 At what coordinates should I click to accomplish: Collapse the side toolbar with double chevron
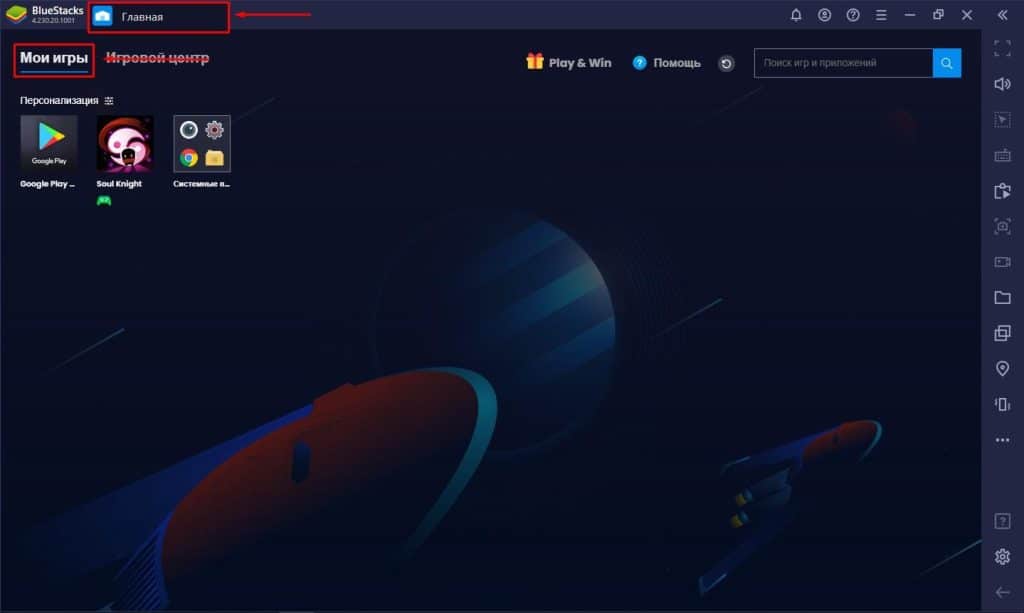click(1002, 15)
